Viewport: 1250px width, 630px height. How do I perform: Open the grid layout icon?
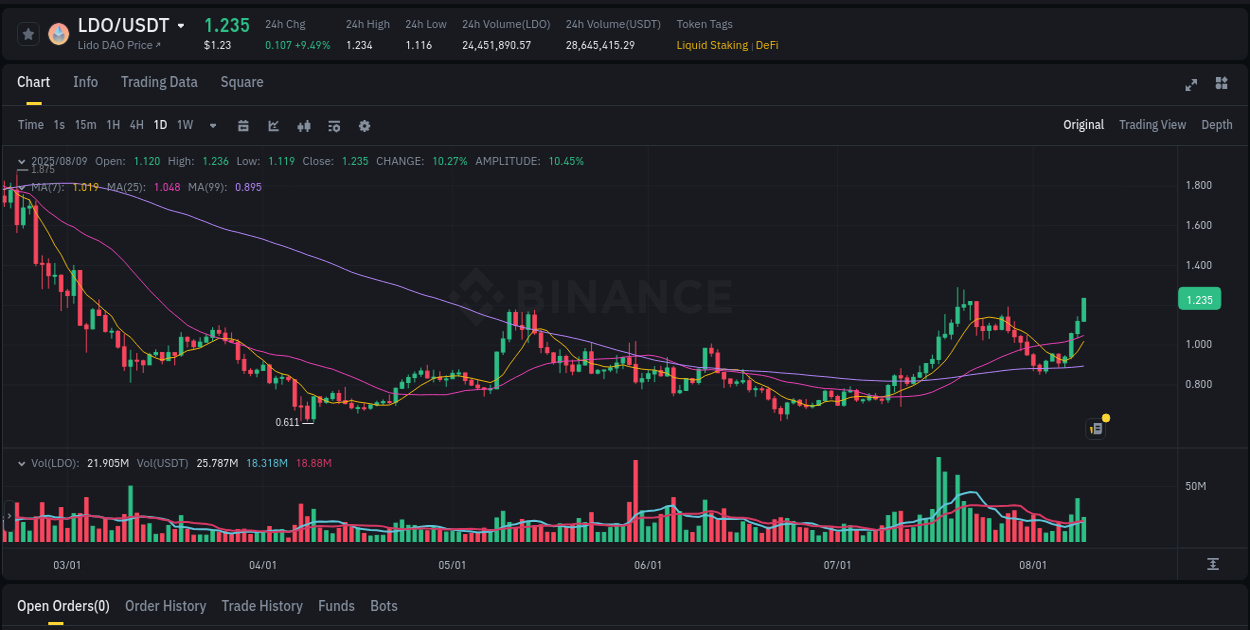click(1220, 85)
